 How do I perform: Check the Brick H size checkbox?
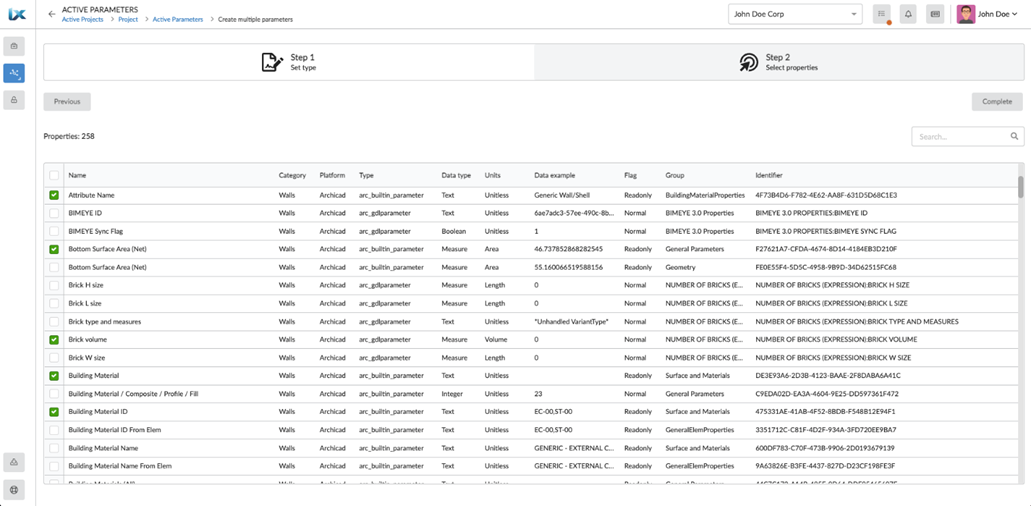pos(54,285)
